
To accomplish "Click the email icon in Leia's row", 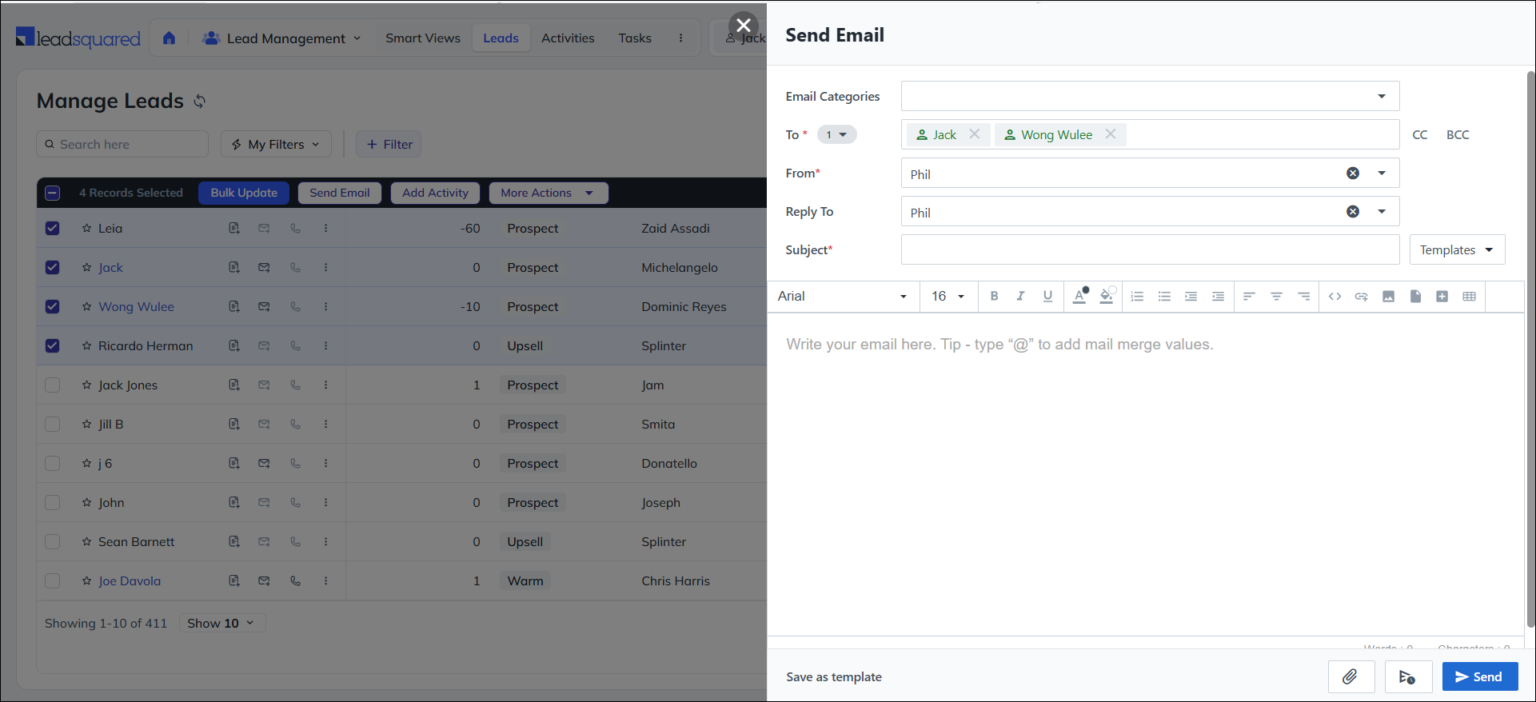I will 264,228.
